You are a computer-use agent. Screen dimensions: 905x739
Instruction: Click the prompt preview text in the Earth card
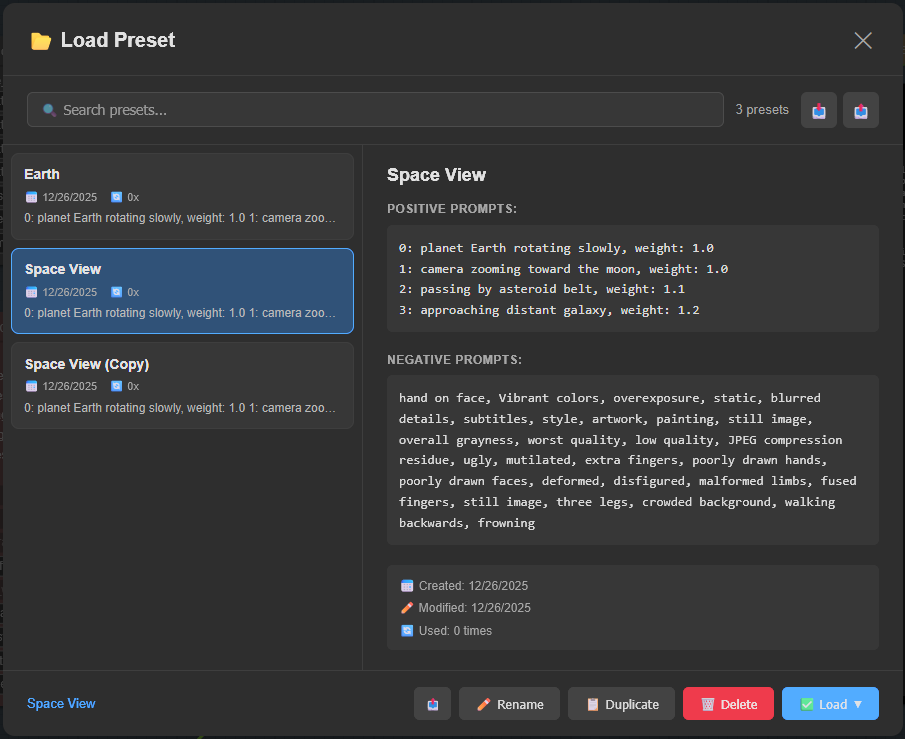tap(179, 218)
